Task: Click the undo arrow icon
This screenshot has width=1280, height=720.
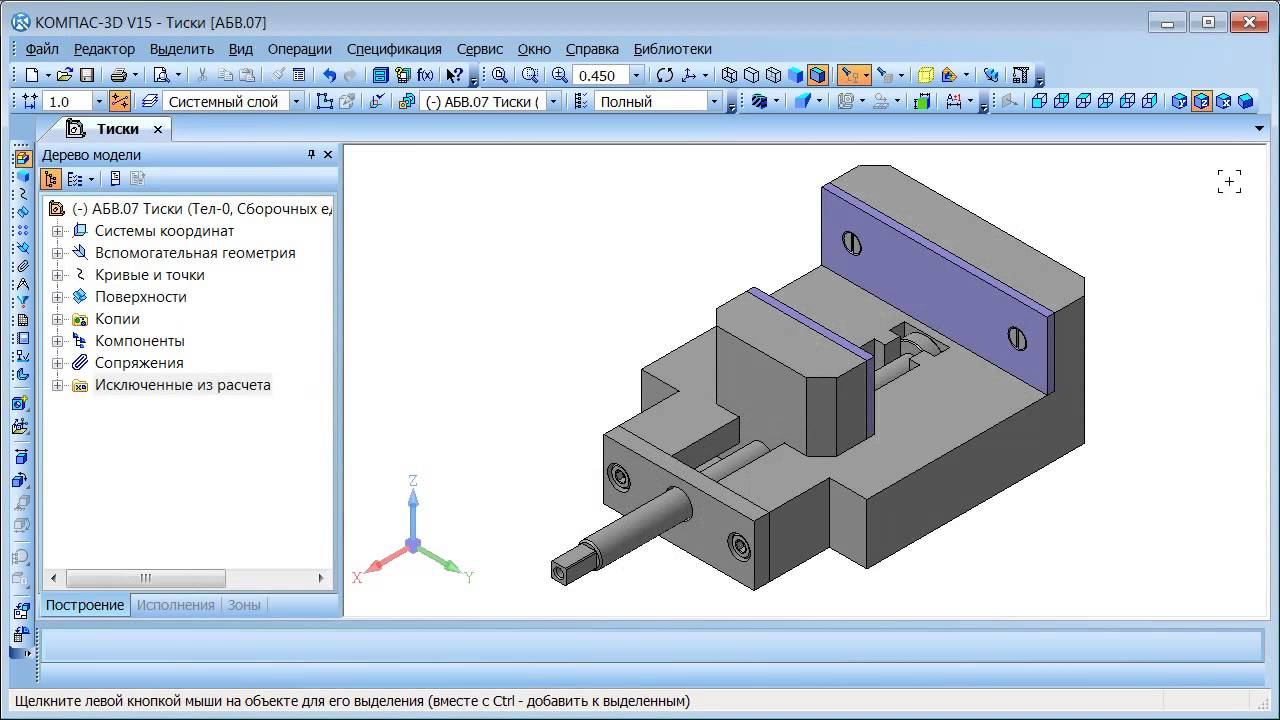Action: (329, 75)
